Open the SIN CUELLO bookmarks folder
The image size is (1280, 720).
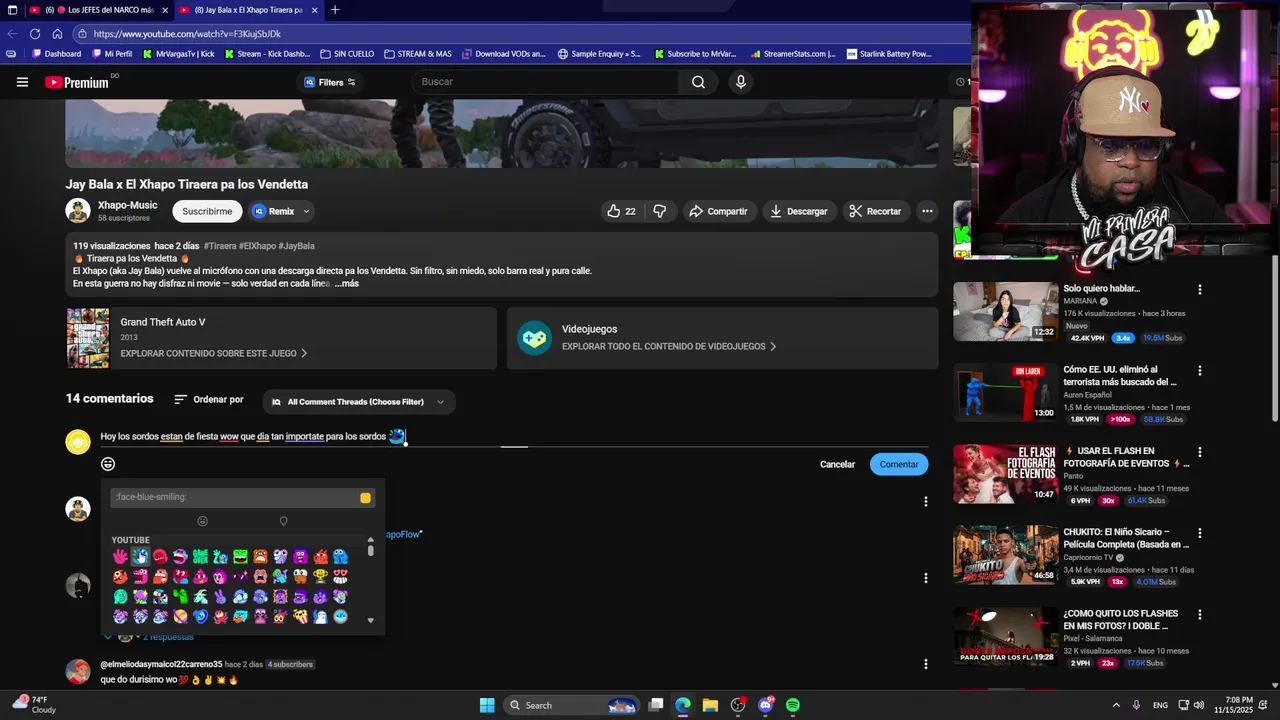pos(346,54)
